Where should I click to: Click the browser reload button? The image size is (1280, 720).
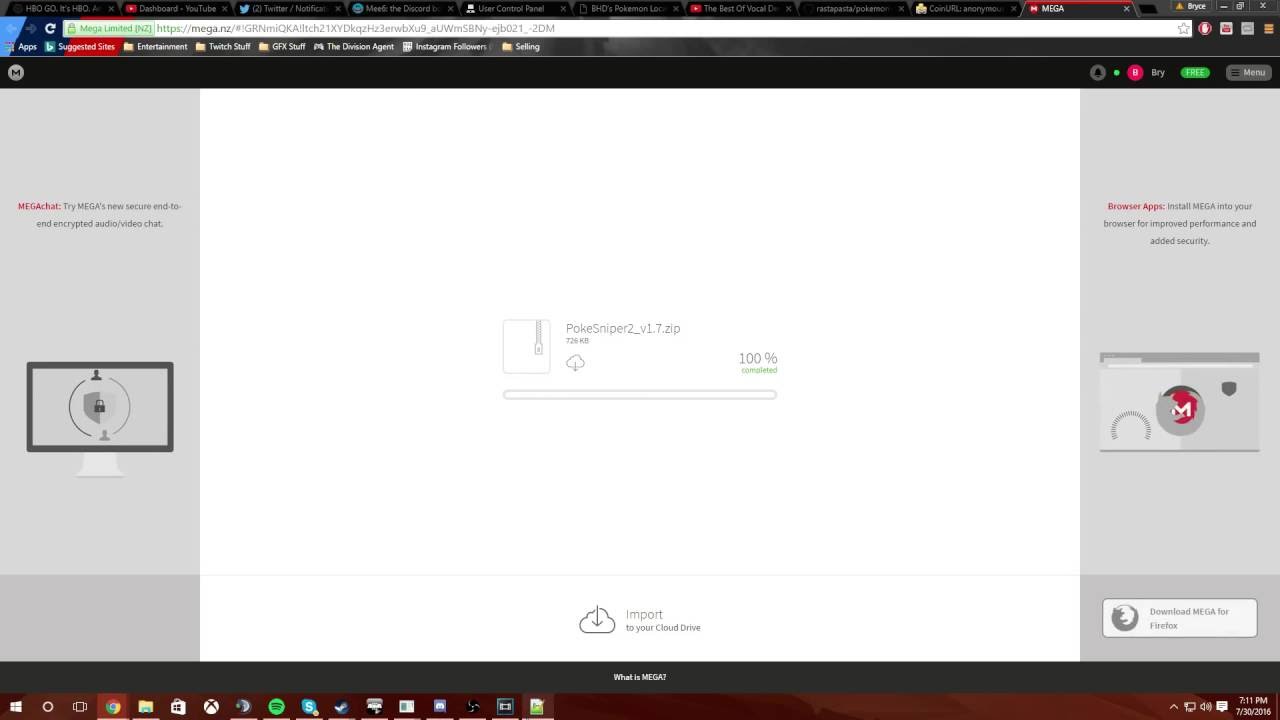tap(50, 28)
